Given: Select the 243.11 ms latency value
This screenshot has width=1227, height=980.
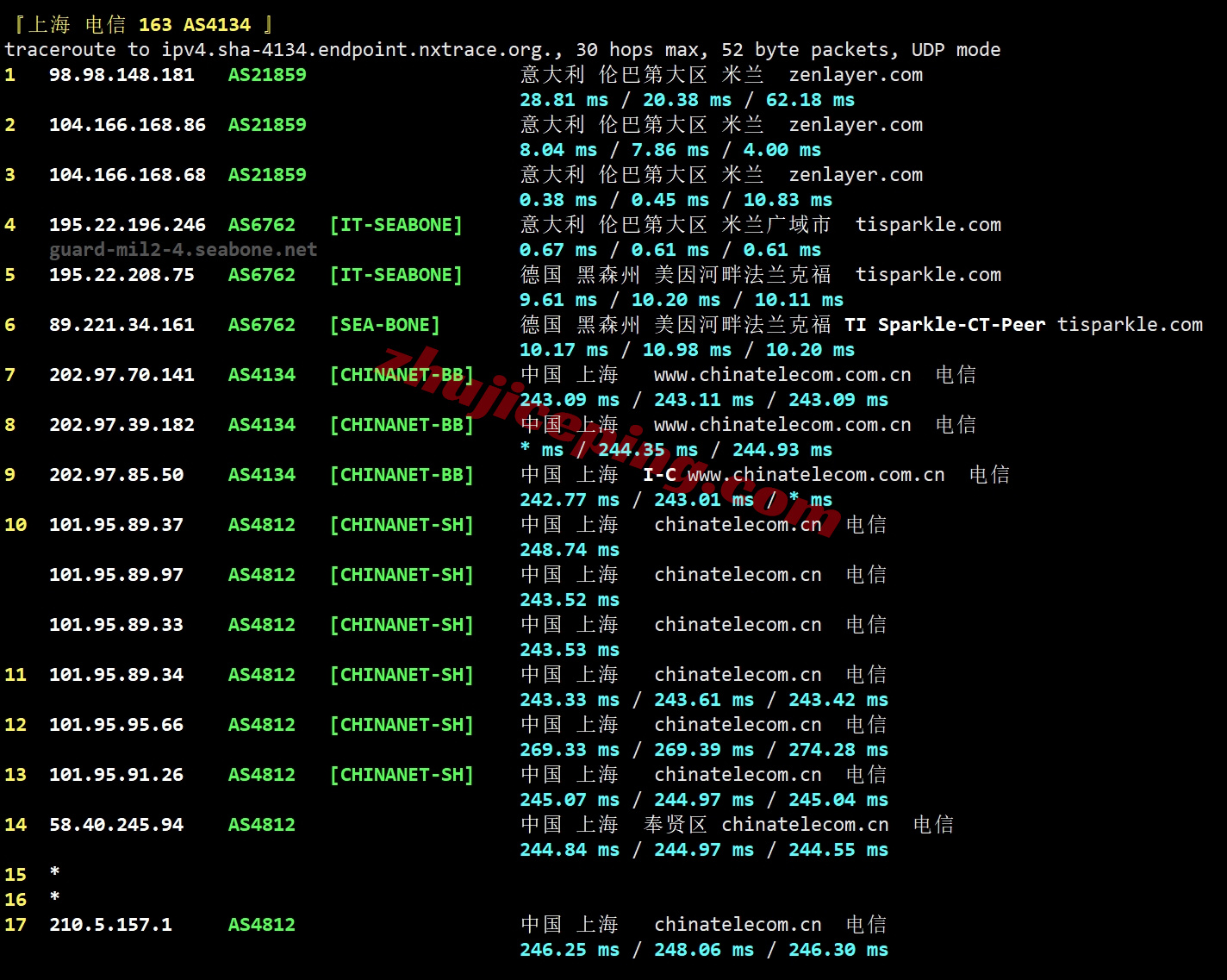Looking at the screenshot, I should (x=704, y=400).
